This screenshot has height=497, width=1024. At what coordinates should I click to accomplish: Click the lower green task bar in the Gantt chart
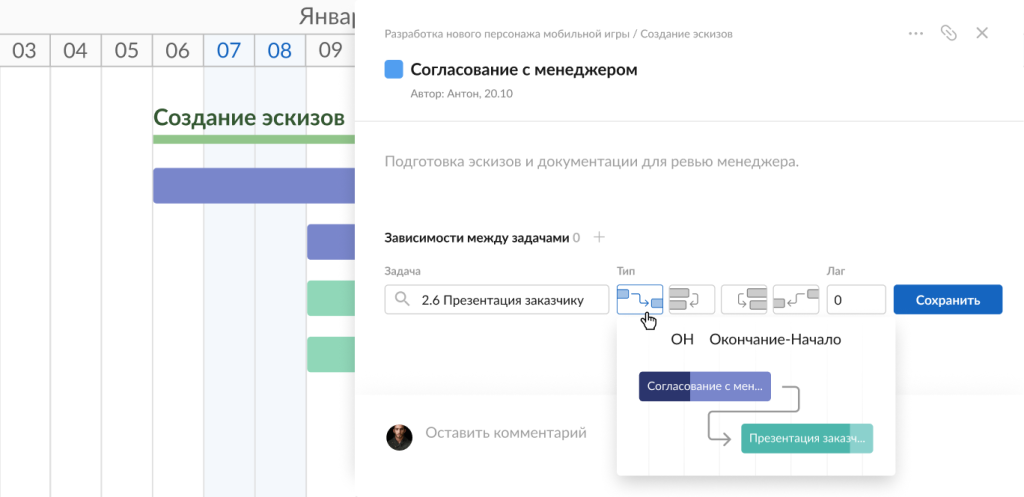tap(331, 355)
